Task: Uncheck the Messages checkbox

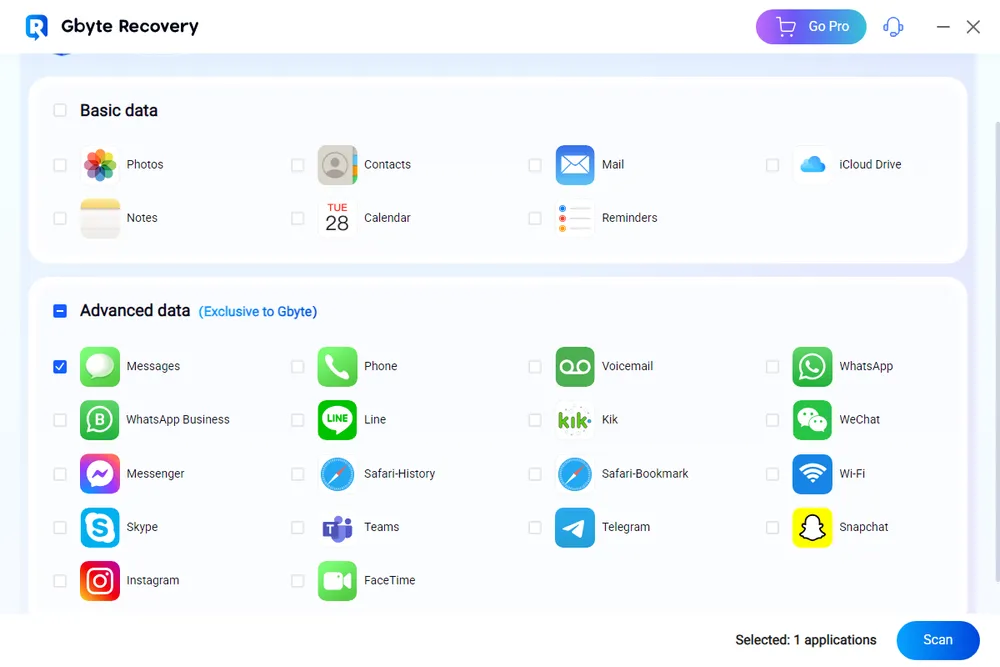Action: point(60,367)
